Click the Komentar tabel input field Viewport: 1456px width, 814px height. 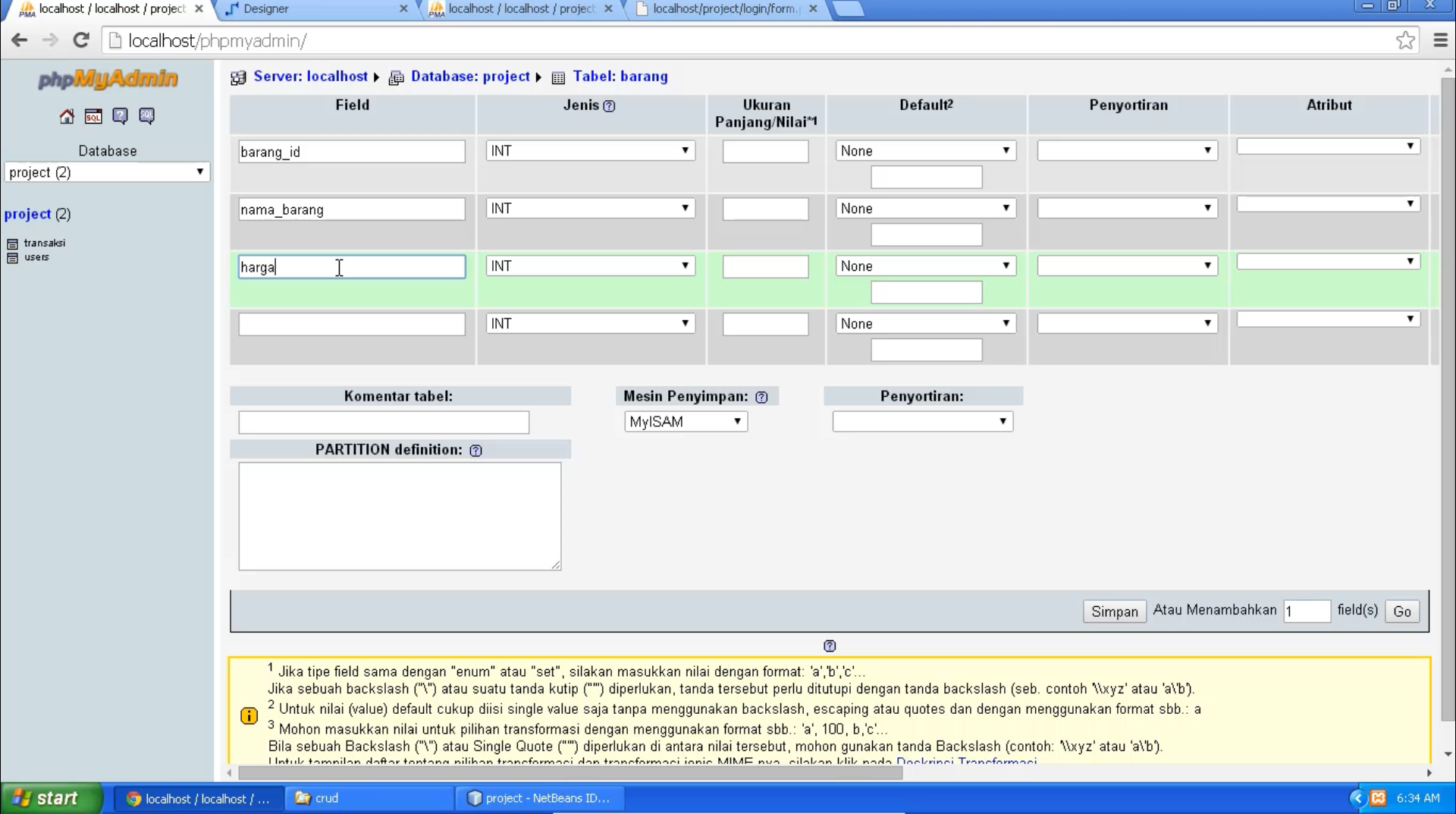click(383, 423)
